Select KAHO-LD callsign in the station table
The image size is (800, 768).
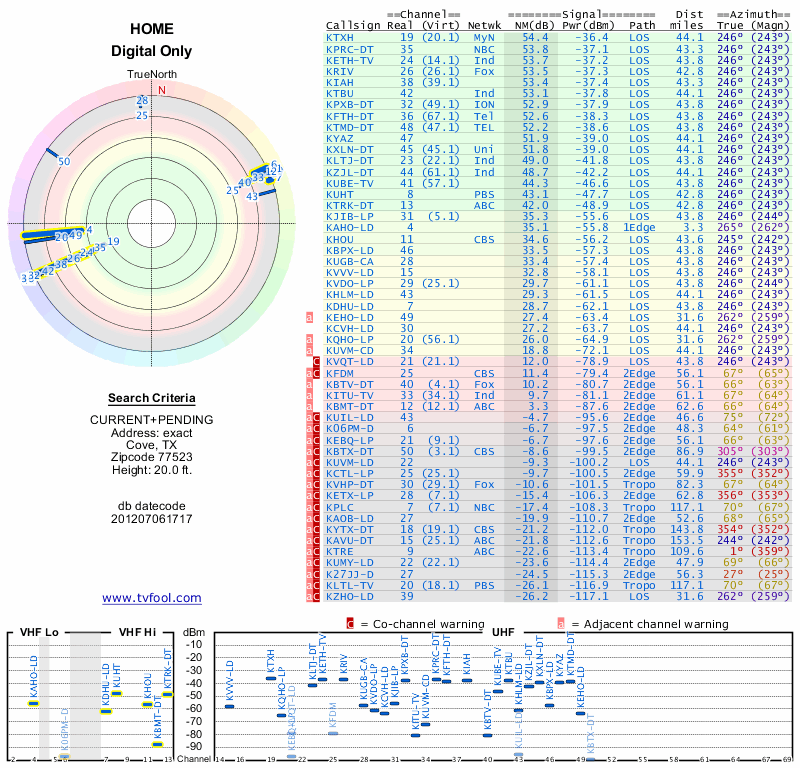350,228
